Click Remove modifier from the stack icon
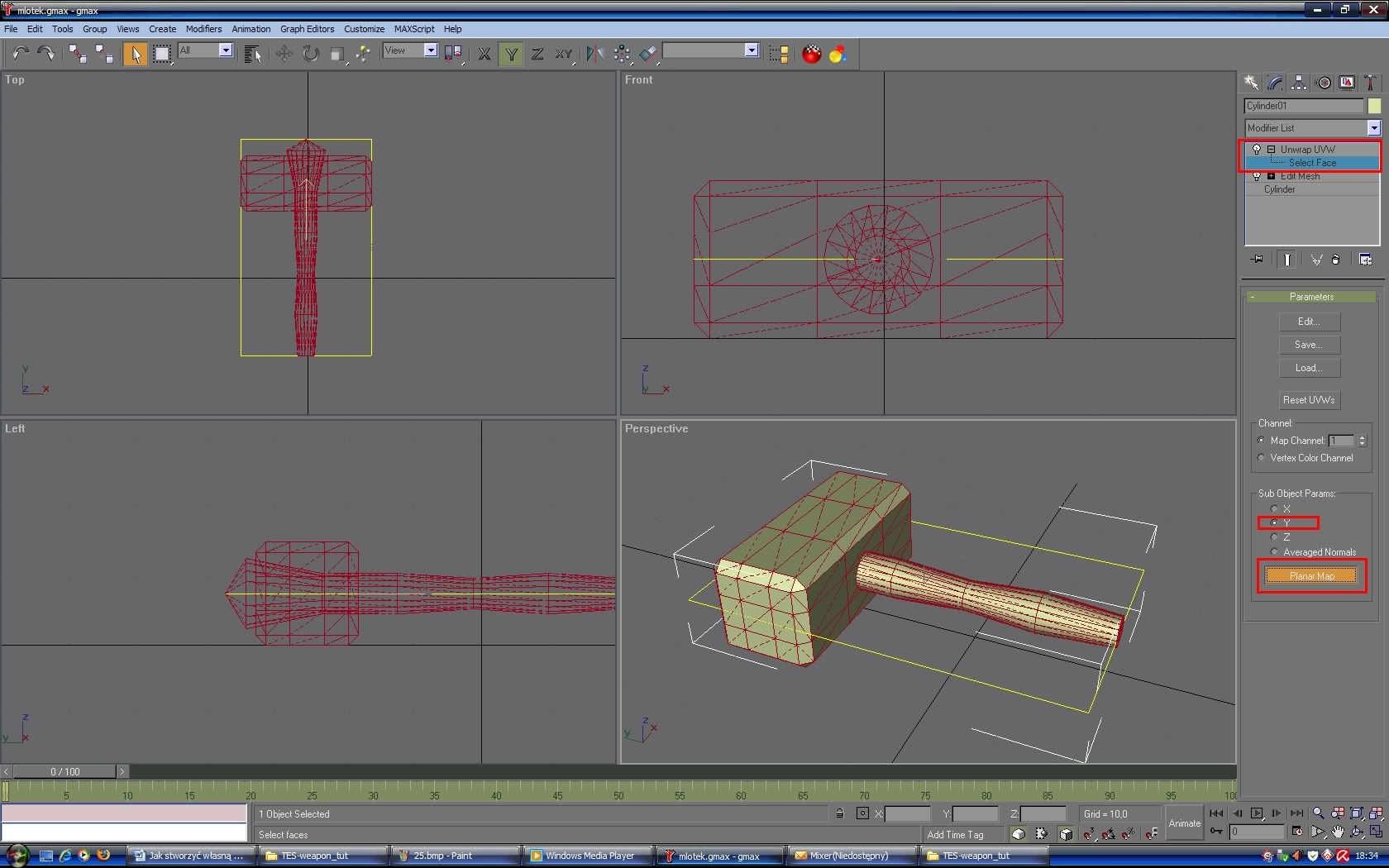 point(1336,260)
